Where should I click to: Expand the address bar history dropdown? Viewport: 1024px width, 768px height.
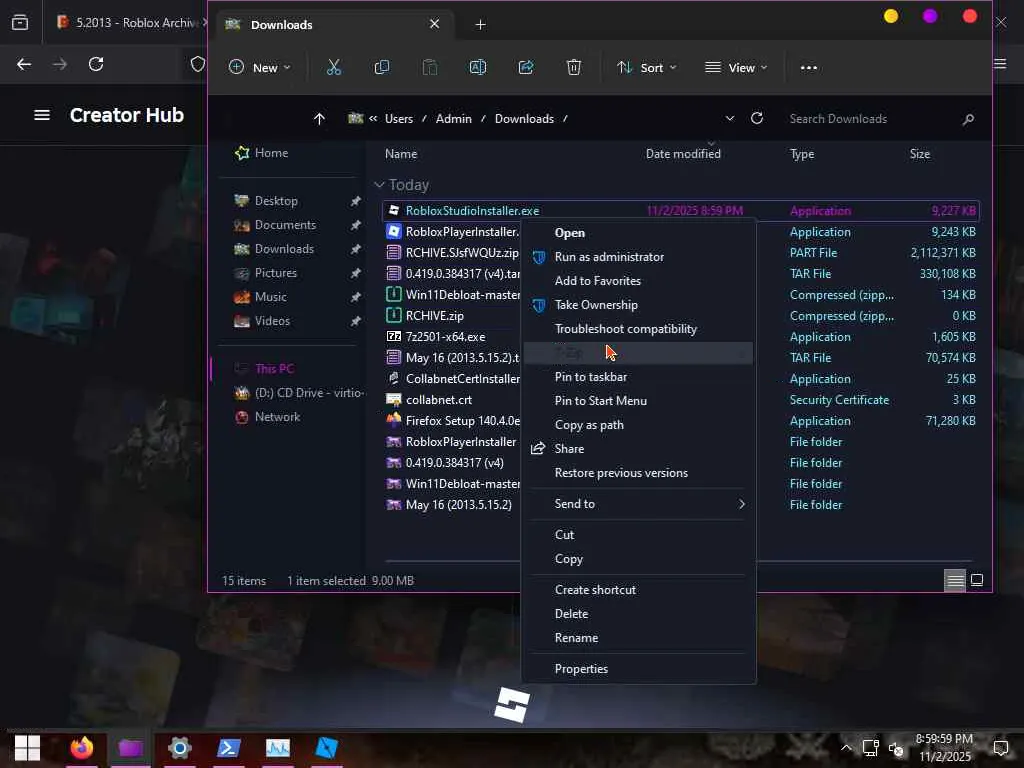[x=729, y=119]
